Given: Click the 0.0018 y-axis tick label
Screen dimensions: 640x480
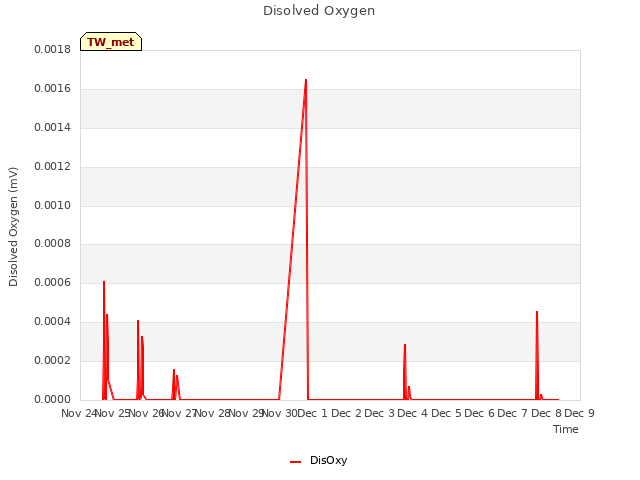Looking at the screenshot, I should click(x=52, y=49).
